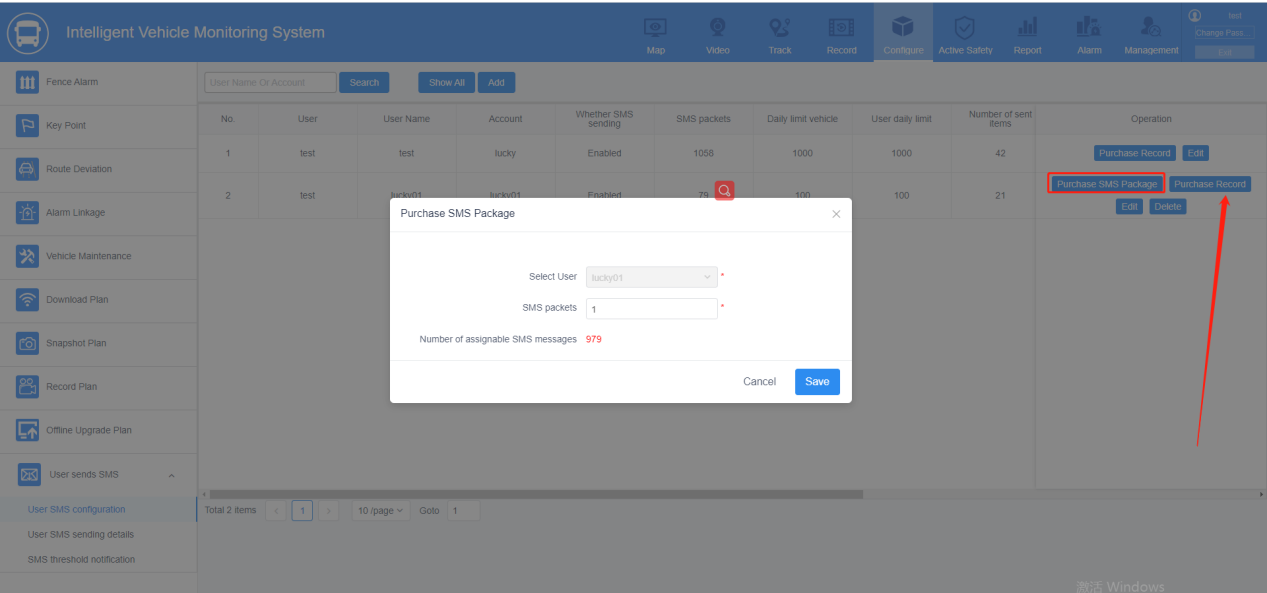Click the Show All button

(446, 83)
